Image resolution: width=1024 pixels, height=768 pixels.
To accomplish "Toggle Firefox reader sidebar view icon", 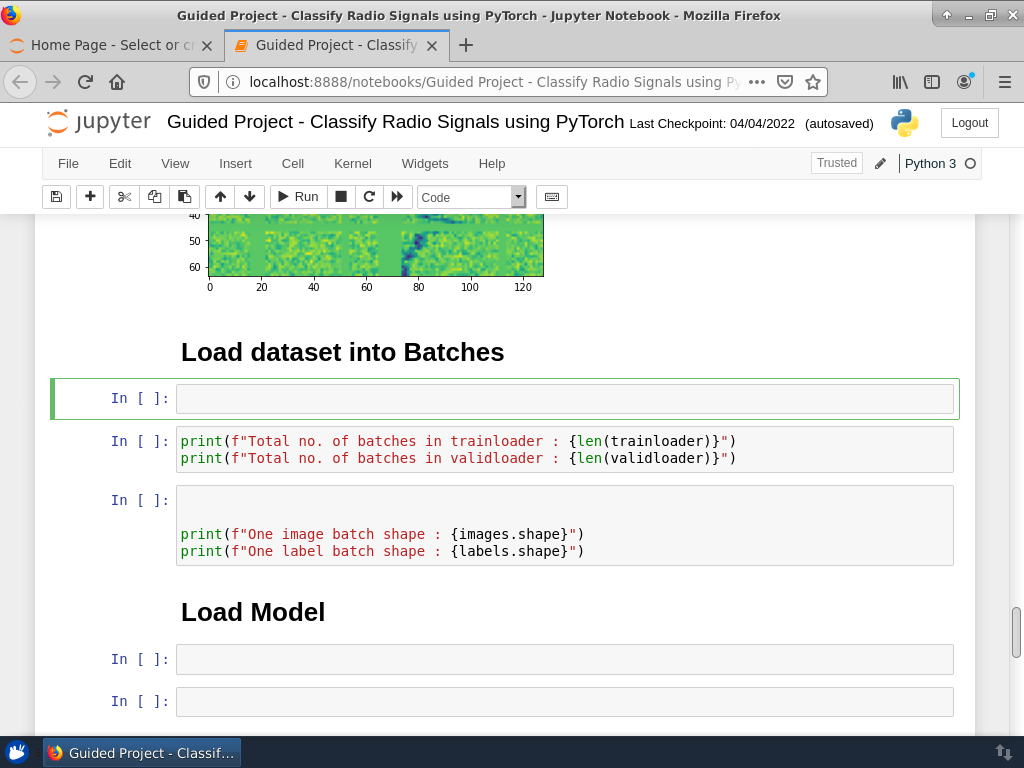I will click(932, 82).
